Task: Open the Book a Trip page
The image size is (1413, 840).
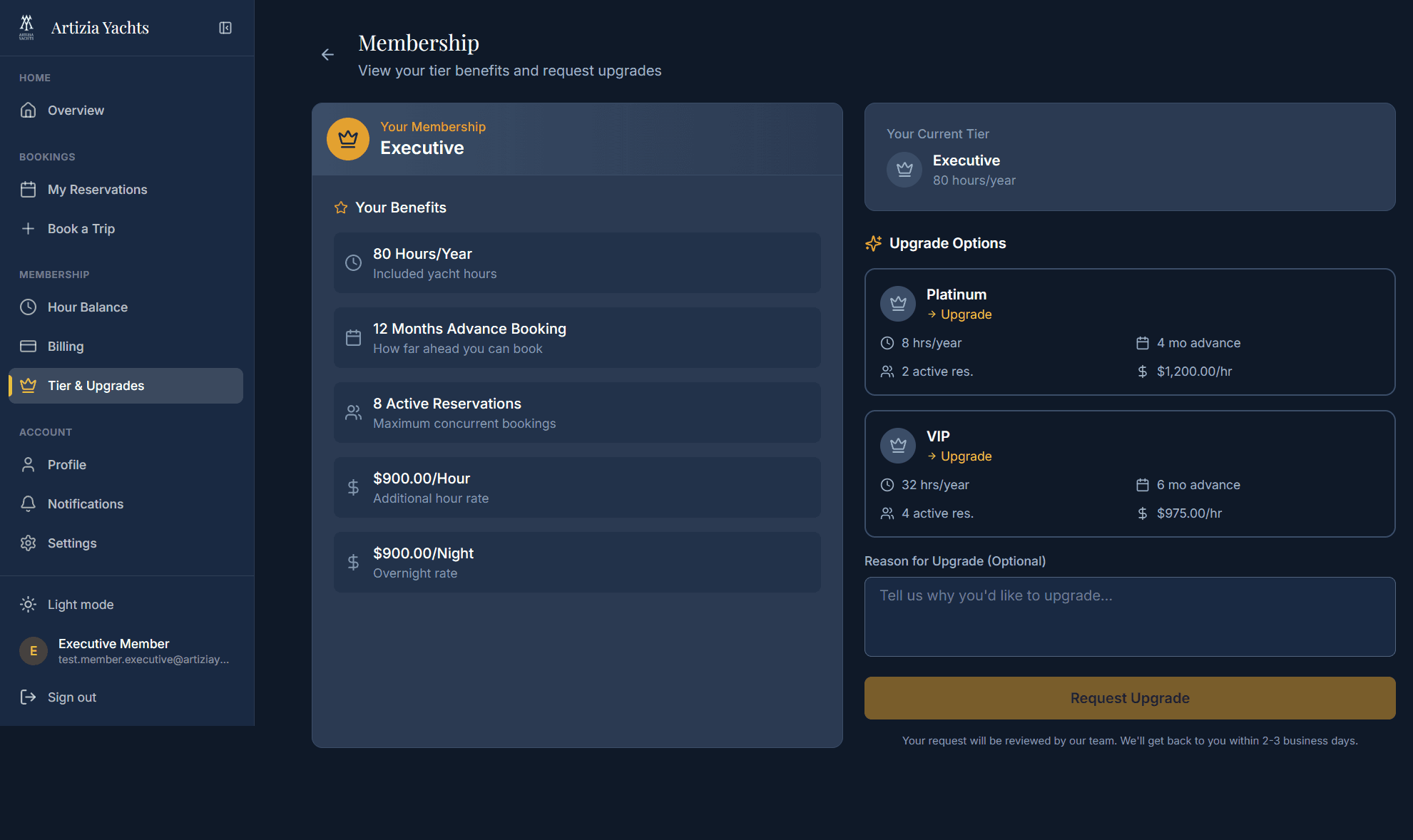Action: pos(81,229)
